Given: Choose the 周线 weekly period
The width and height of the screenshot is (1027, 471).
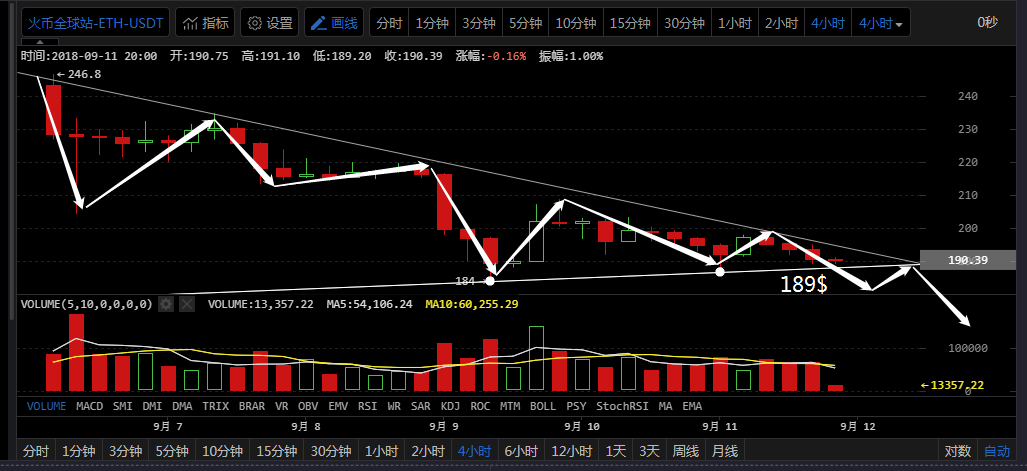Looking at the screenshot, I should [686, 451].
